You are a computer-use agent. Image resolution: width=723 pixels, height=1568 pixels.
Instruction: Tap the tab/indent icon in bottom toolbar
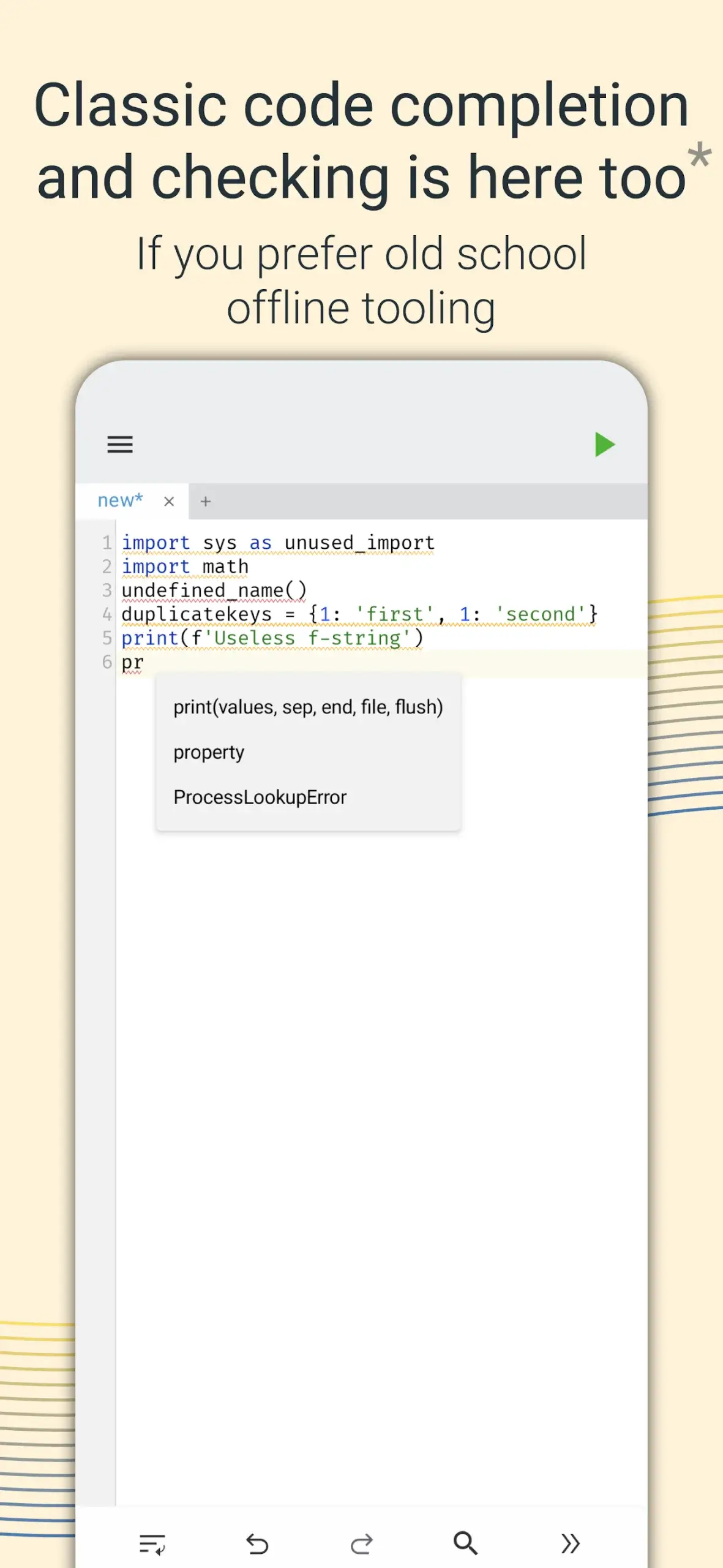152,1543
